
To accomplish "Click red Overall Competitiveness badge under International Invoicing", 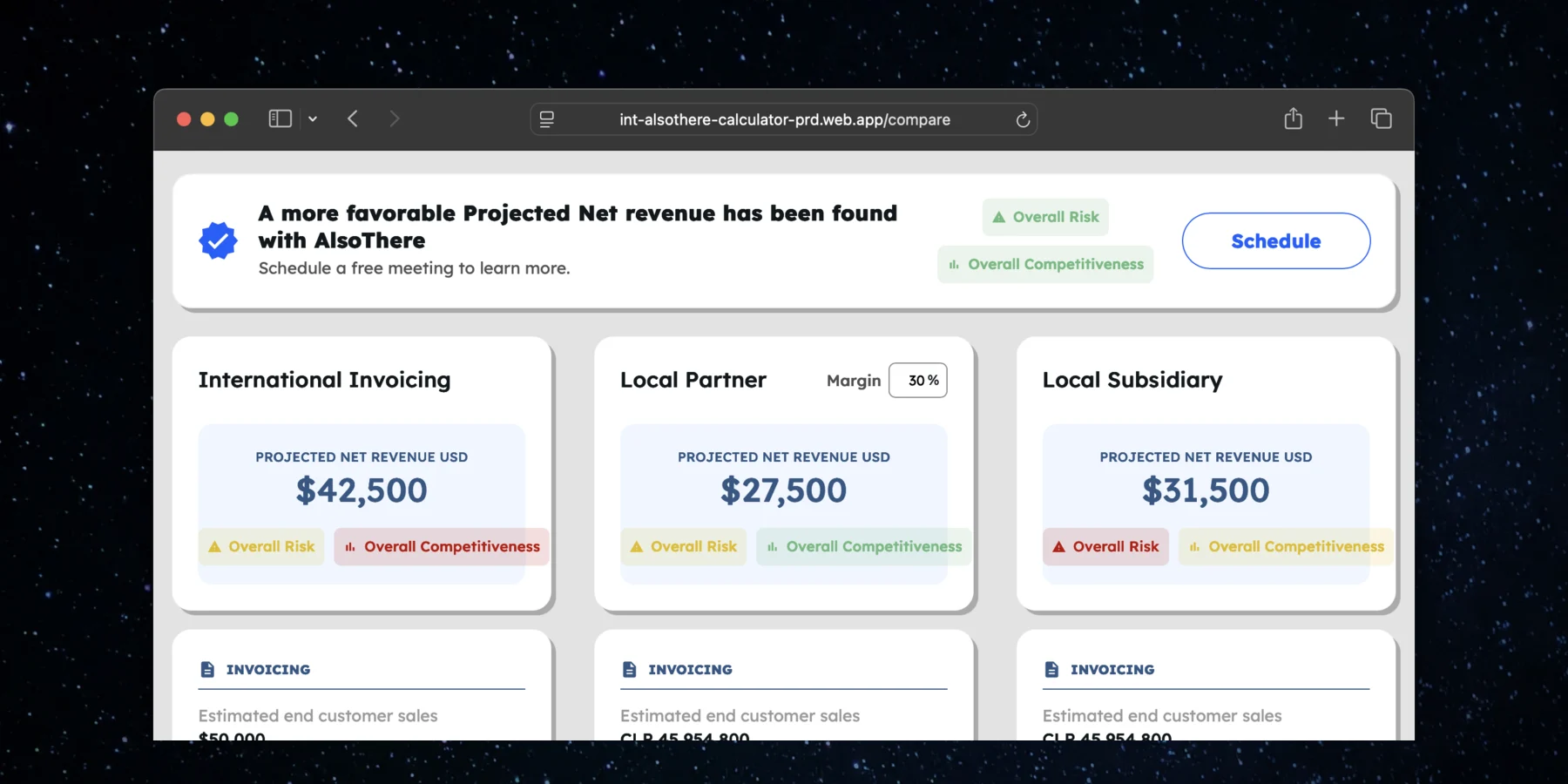I will (x=442, y=547).
